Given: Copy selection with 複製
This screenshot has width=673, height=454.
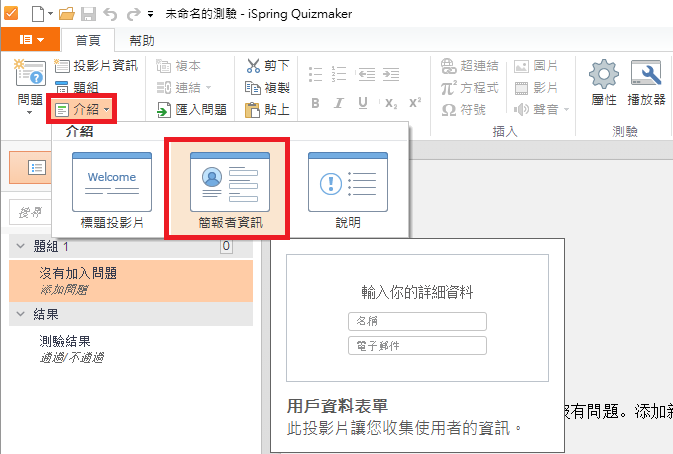Looking at the screenshot, I should (268, 88).
